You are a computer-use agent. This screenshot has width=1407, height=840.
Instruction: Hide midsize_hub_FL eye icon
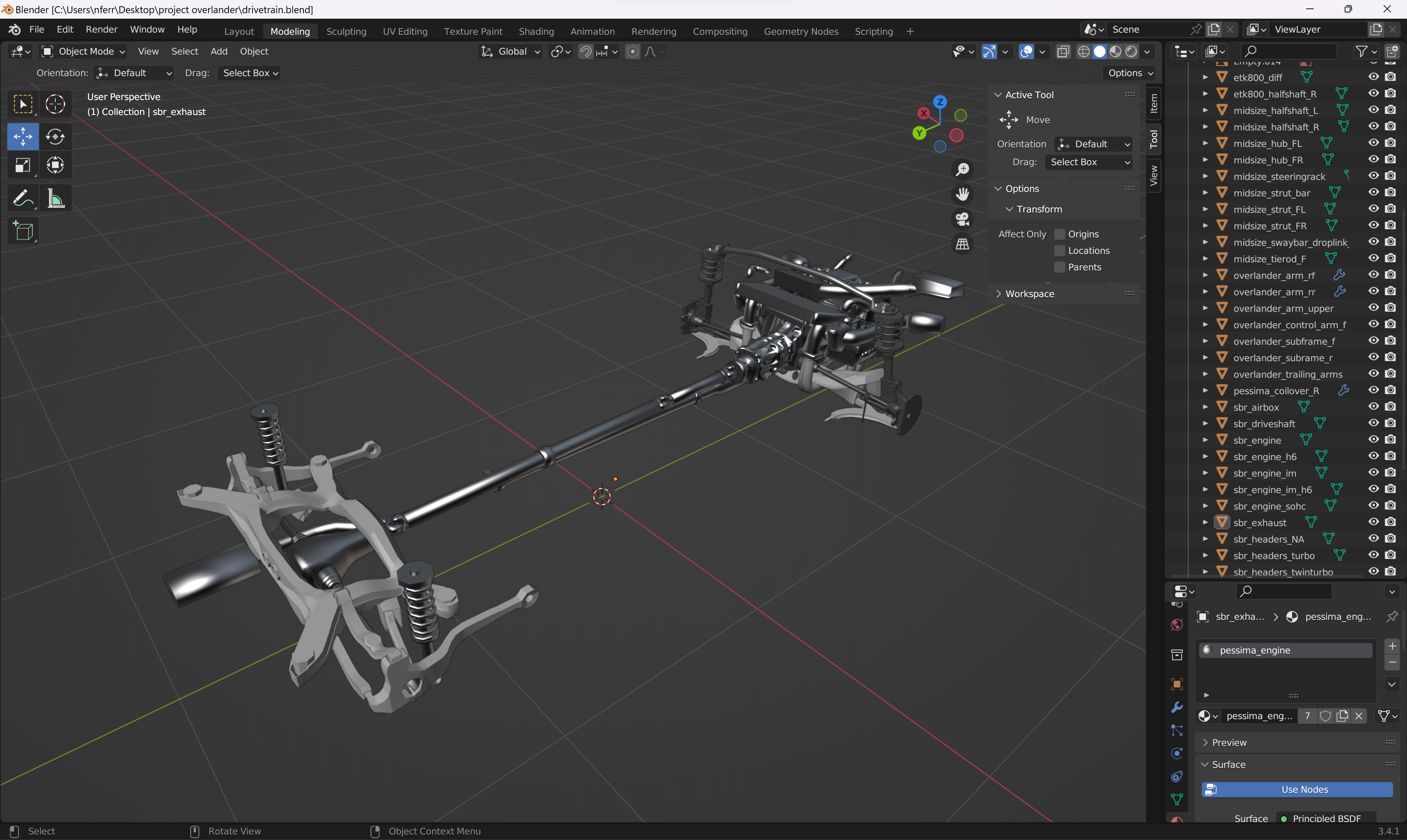[x=1374, y=143]
